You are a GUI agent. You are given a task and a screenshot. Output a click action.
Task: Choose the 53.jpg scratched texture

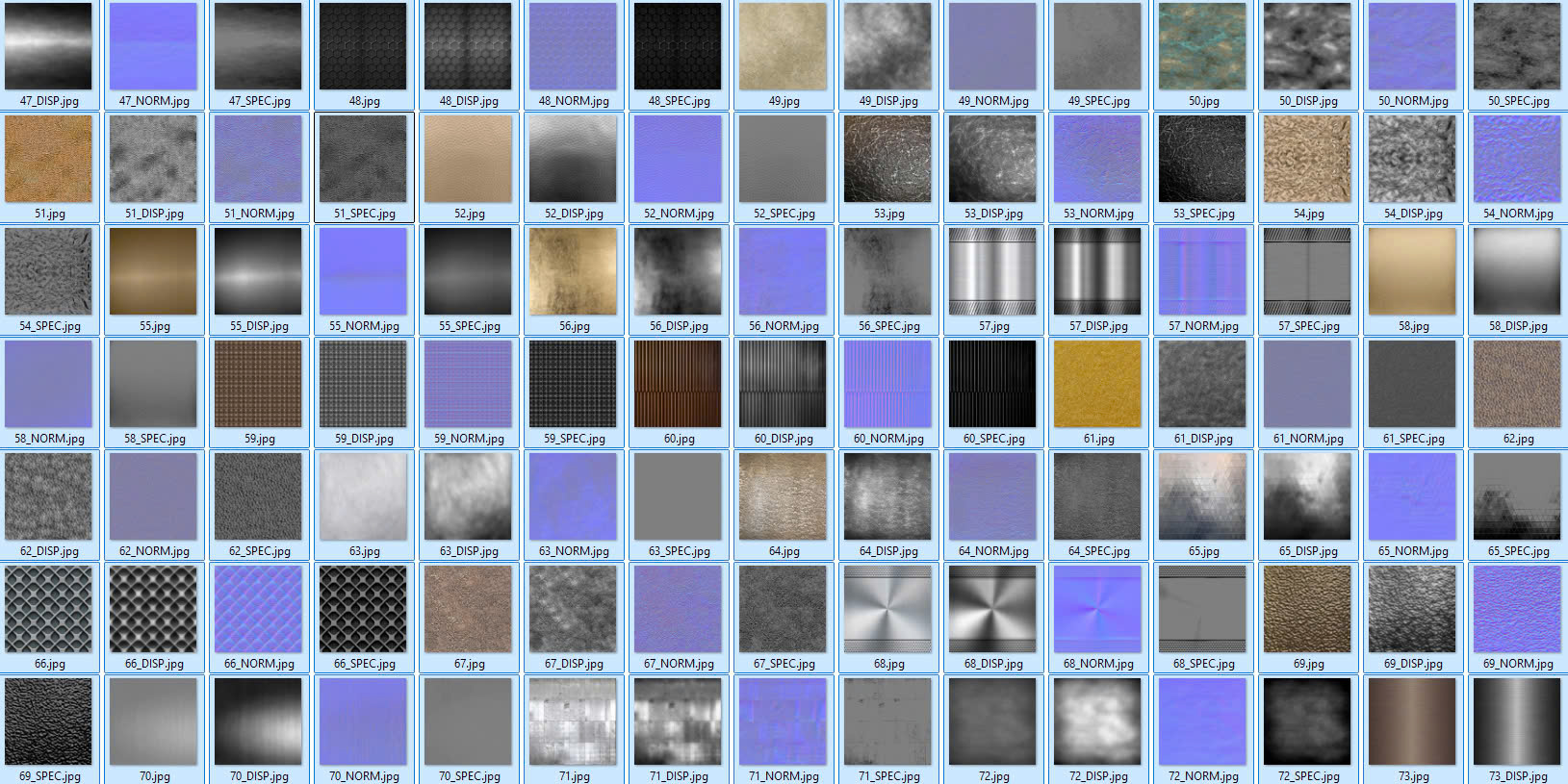887,159
